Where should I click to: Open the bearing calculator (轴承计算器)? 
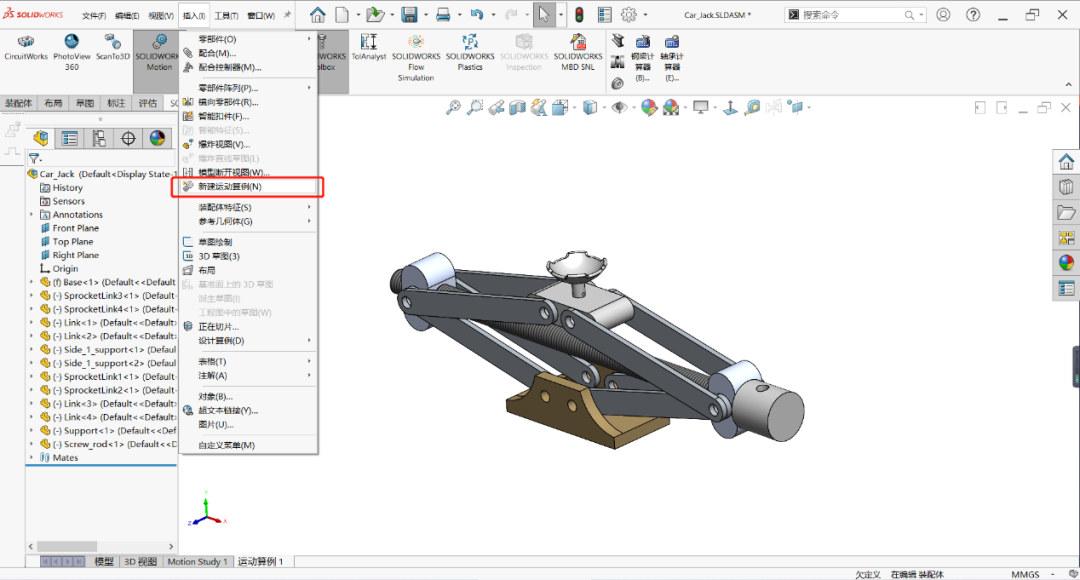672,59
